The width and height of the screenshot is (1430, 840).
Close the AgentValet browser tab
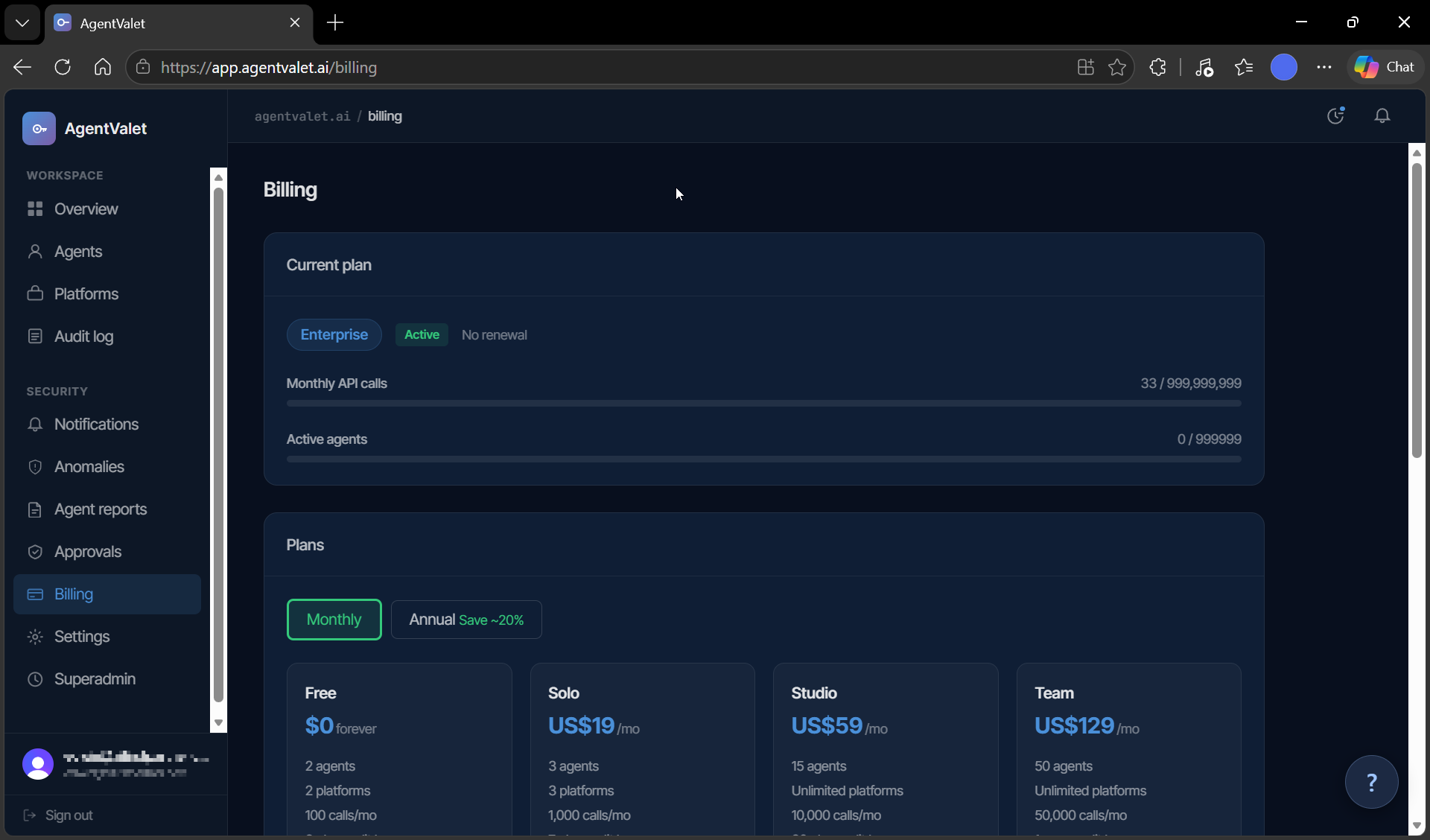(295, 23)
